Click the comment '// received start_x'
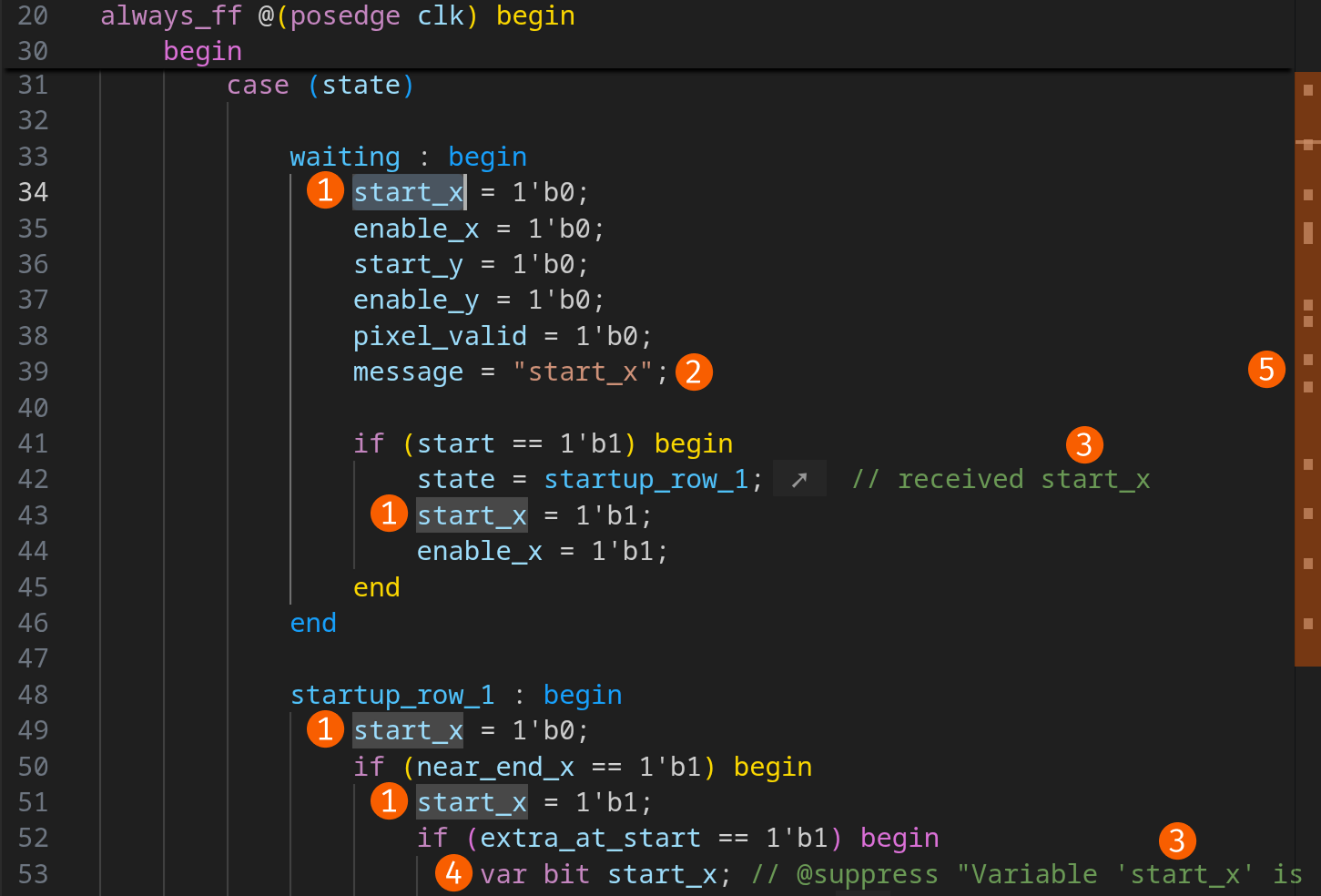The image size is (1321, 896). [x=1001, y=480]
